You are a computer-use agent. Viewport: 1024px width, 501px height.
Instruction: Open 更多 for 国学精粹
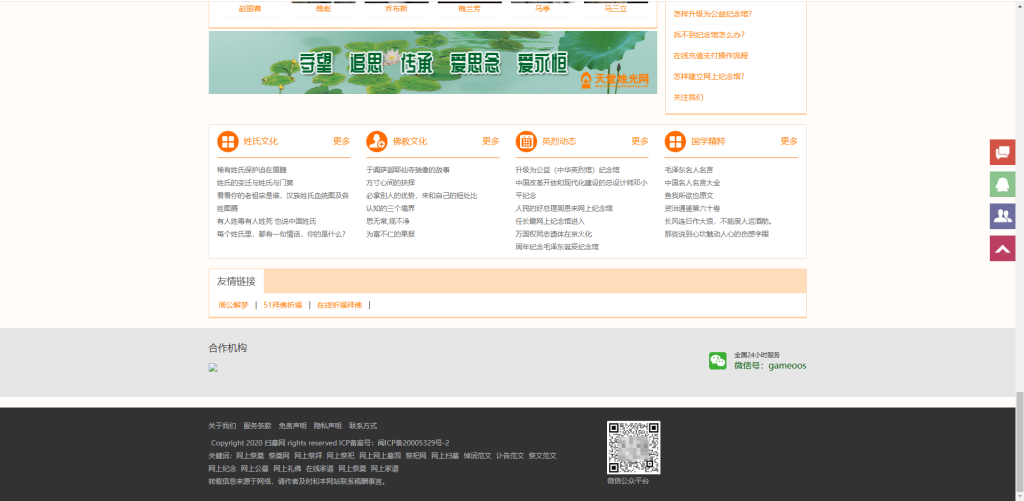point(789,141)
